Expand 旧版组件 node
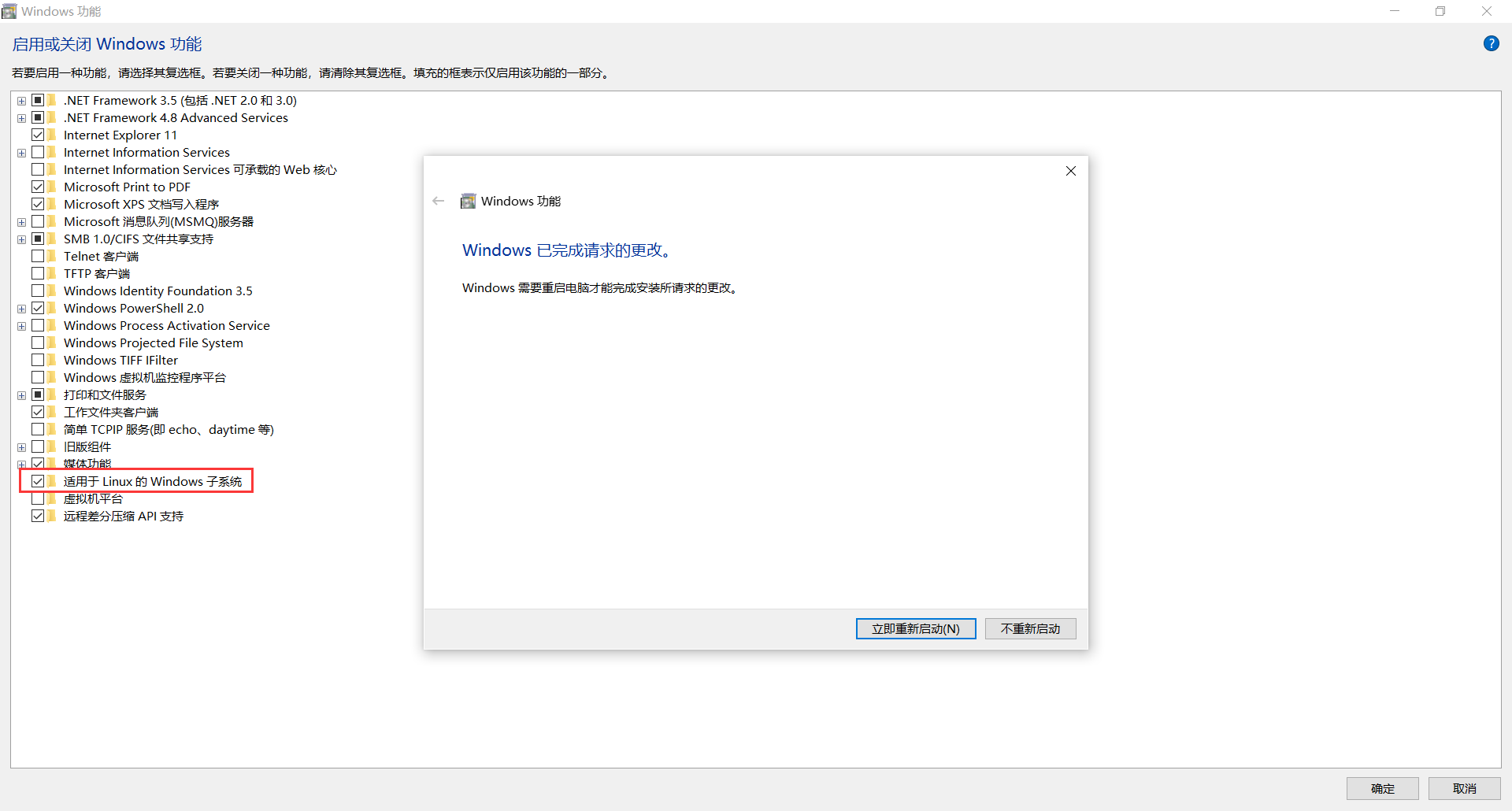Viewport: 1512px width, 811px height. tap(22, 447)
